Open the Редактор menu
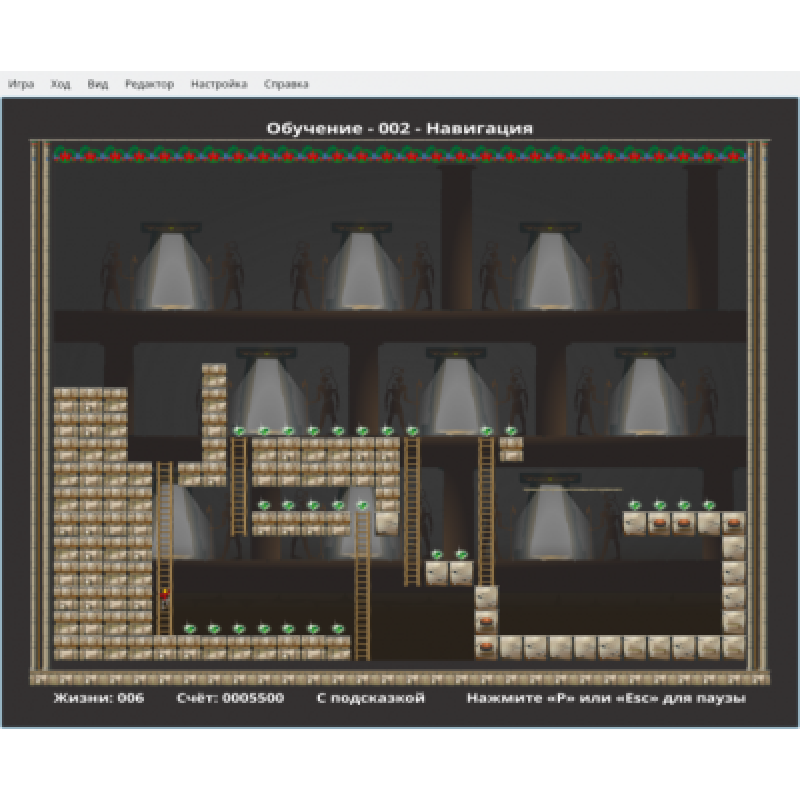The image size is (800, 800). [x=149, y=85]
